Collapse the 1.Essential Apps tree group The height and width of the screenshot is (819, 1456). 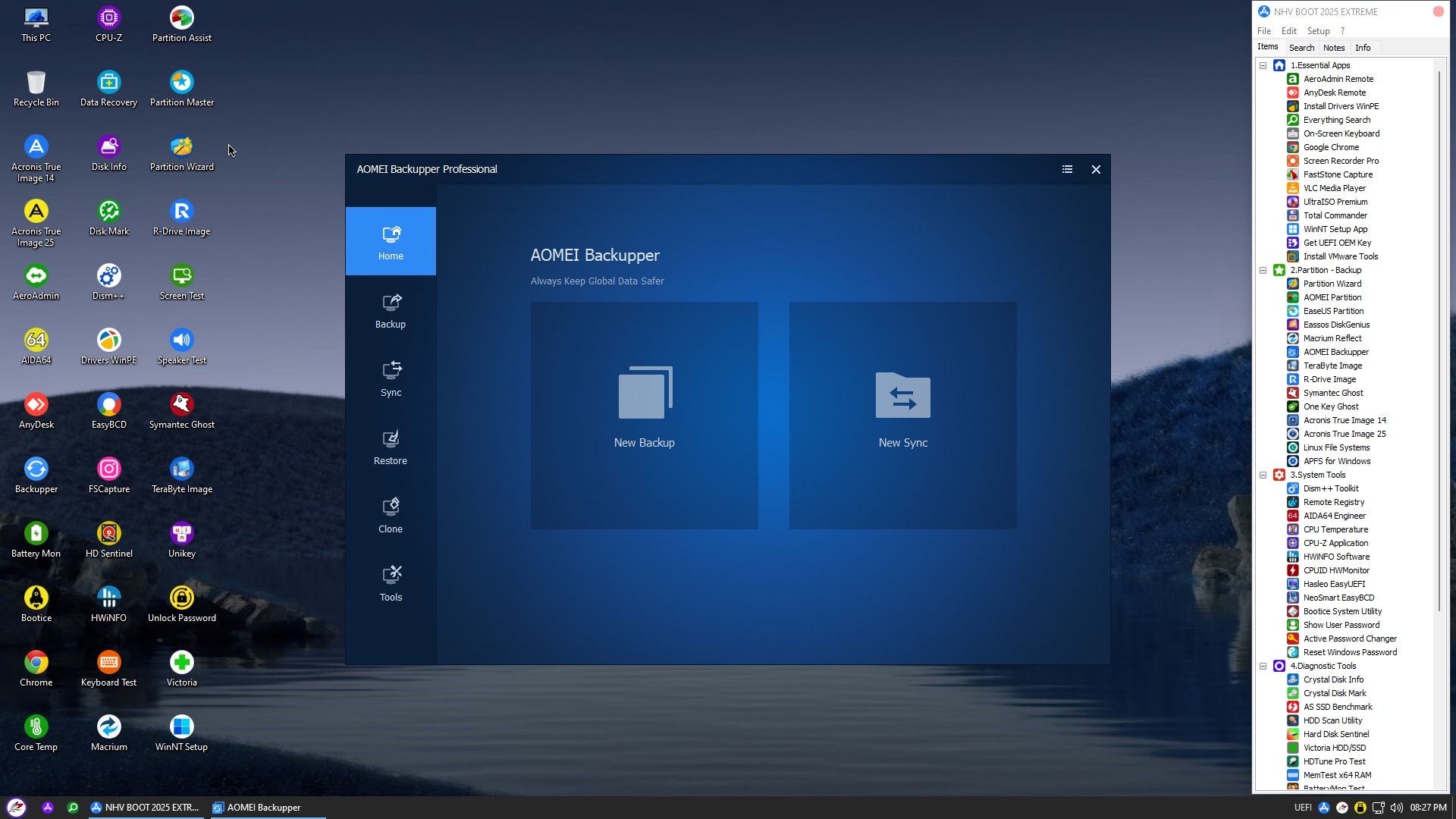click(1263, 65)
